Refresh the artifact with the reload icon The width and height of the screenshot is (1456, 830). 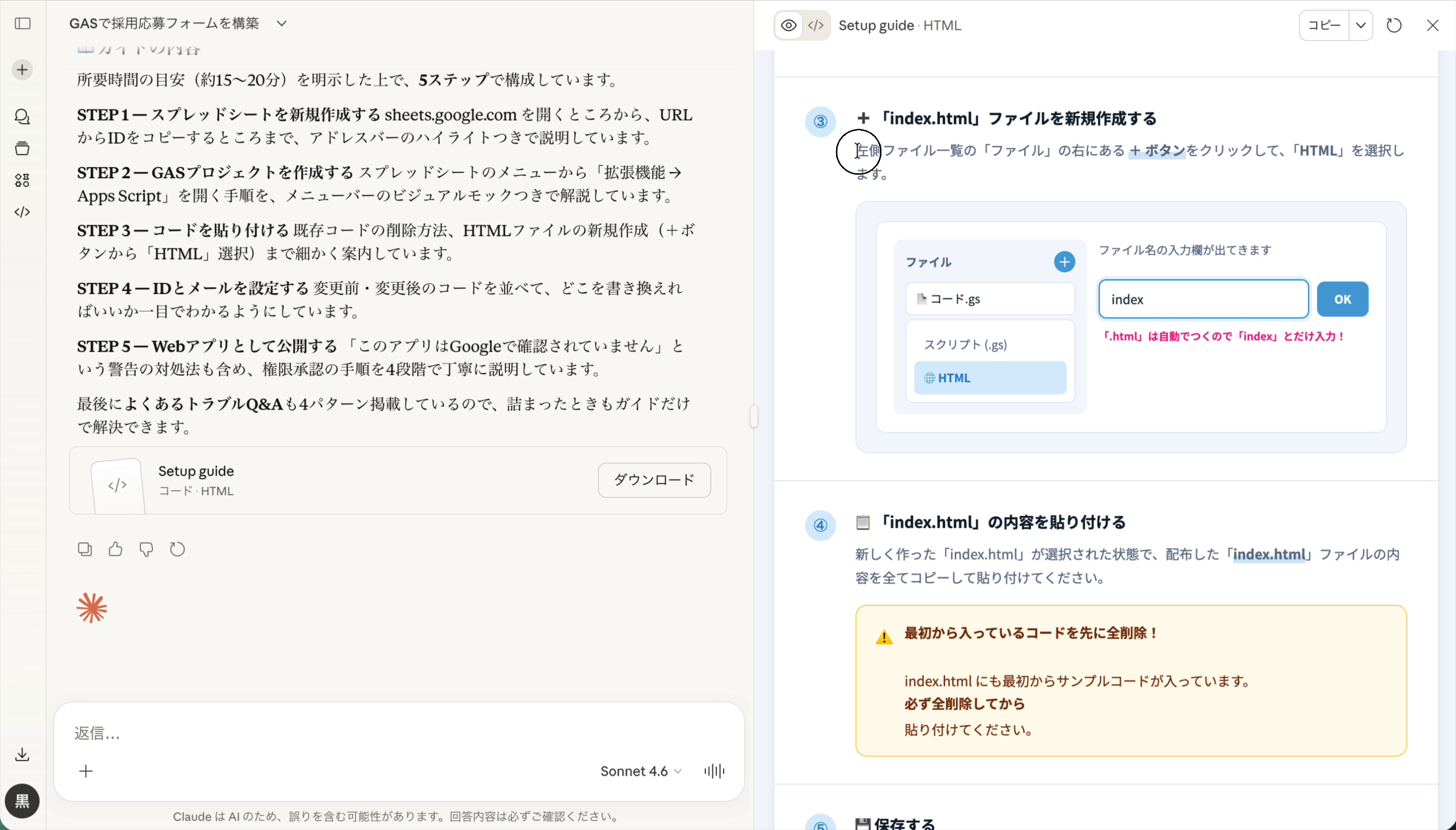1393,25
